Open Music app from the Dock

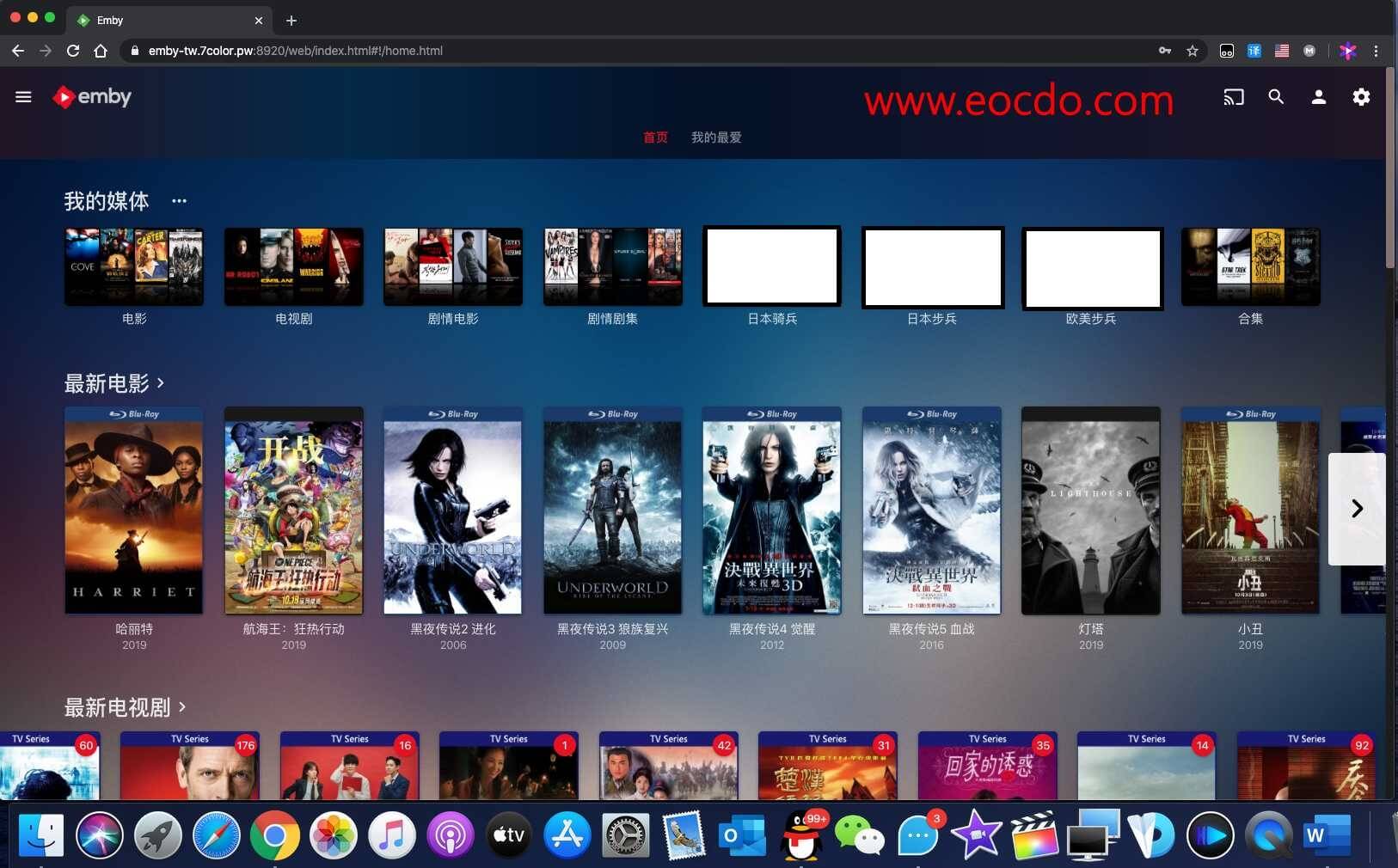click(392, 834)
